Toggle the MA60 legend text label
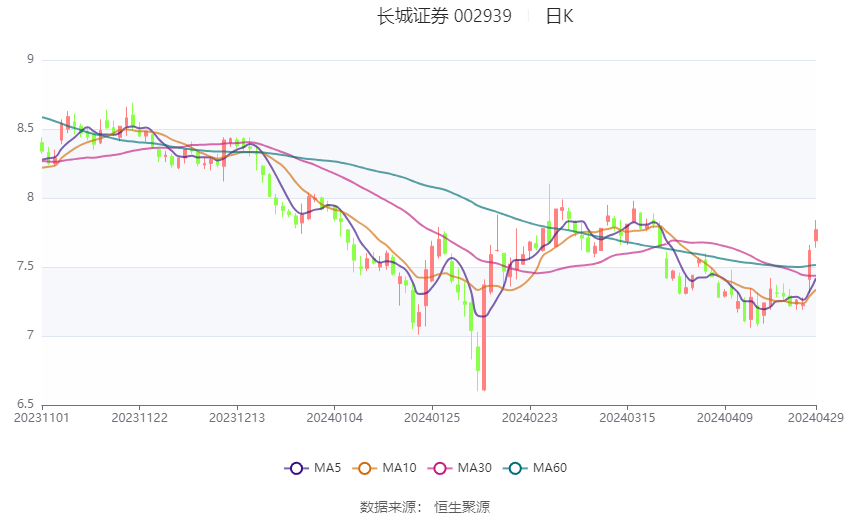 click(x=551, y=468)
